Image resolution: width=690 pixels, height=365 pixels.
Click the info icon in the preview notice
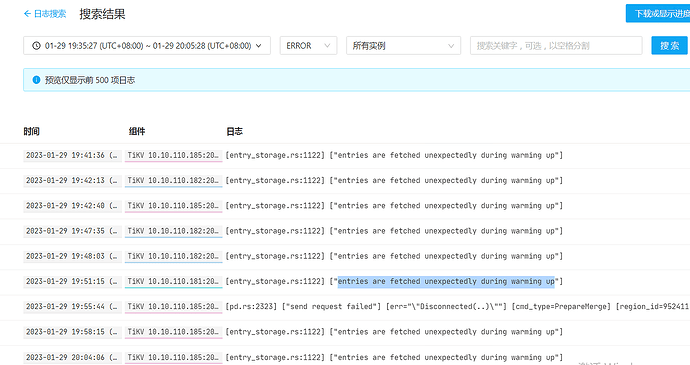point(37,80)
